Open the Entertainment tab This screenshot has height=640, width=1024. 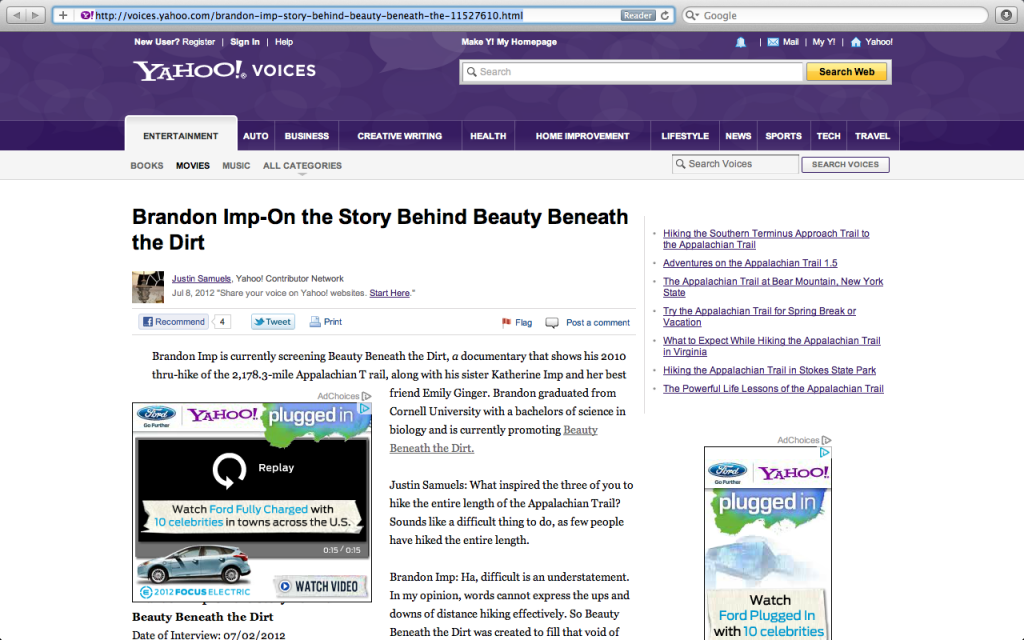tap(181, 136)
